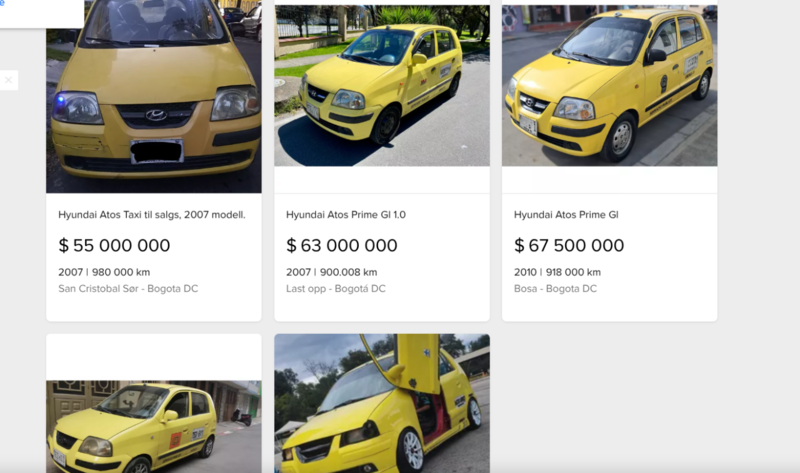Image resolution: width=800 pixels, height=473 pixels.
Task: View the photo of the 2010 Atos Prime Gl
Action: coord(609,85)
